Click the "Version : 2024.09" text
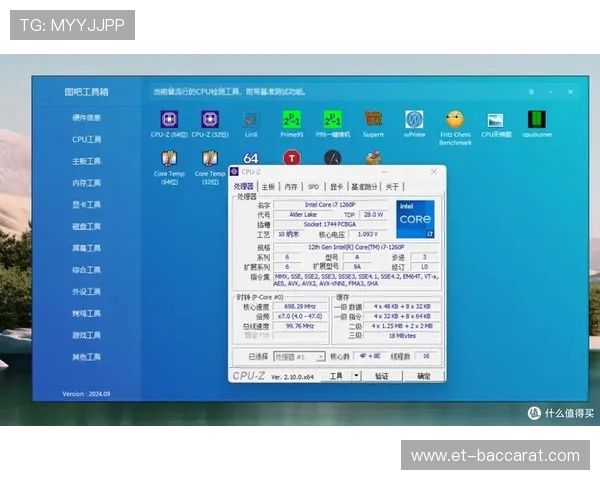Image resolution: width=600 pixels, height=480 pixels. coord(86,394)
